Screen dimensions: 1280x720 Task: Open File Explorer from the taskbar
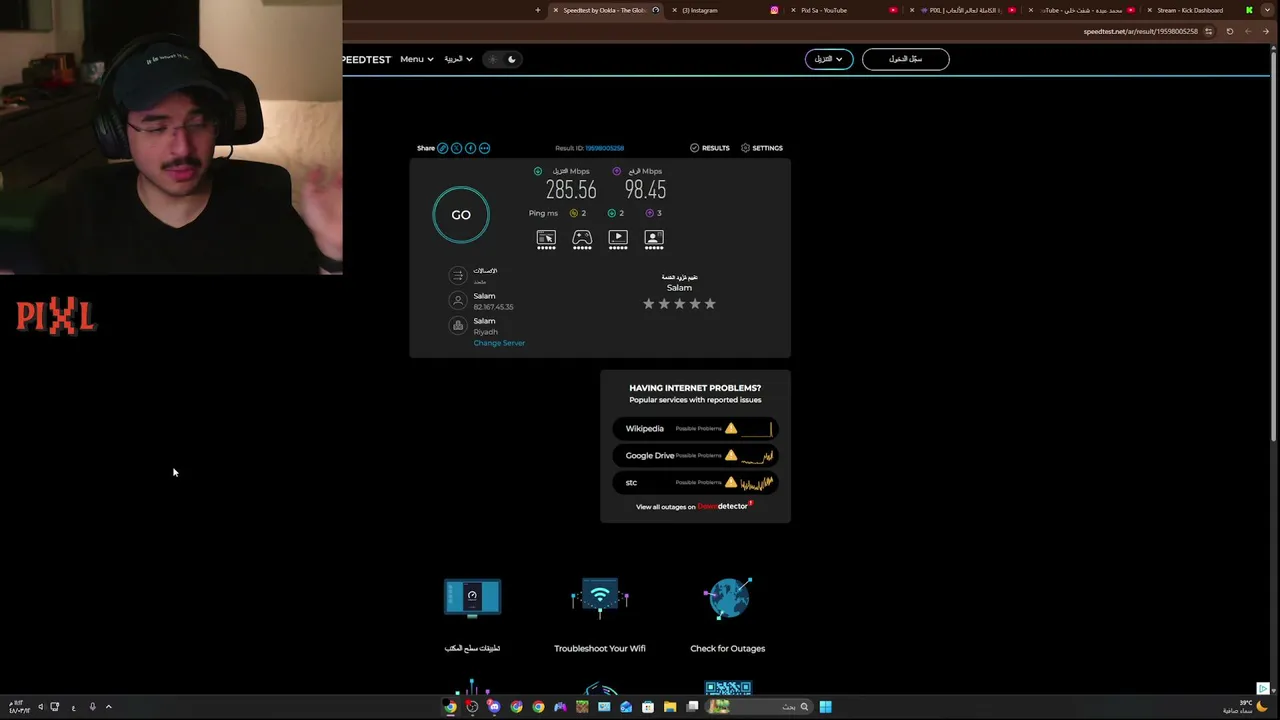click(670, 707)
